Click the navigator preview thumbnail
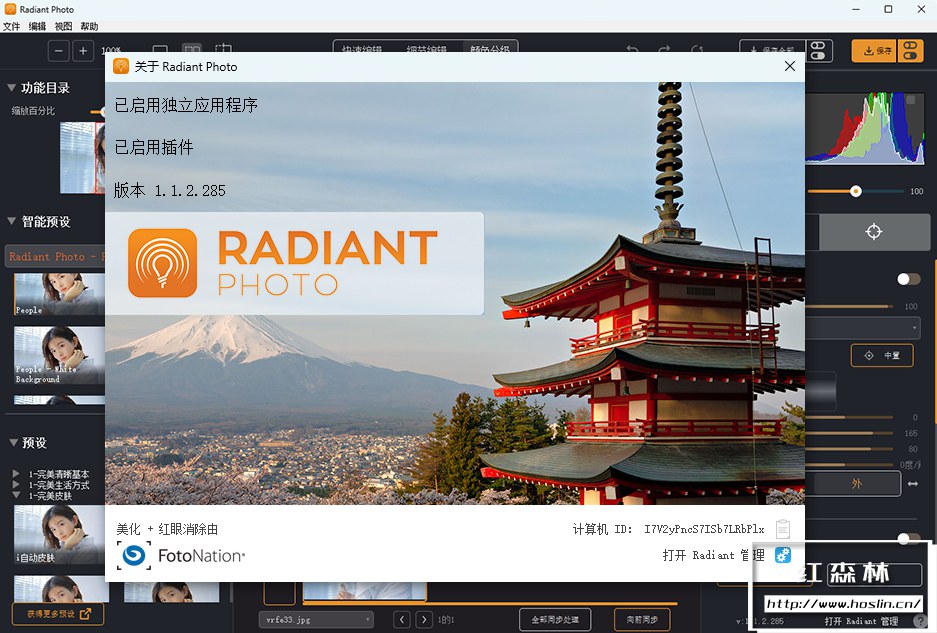The width and height of the screenshot is (937, 633). tap(82, 158)
